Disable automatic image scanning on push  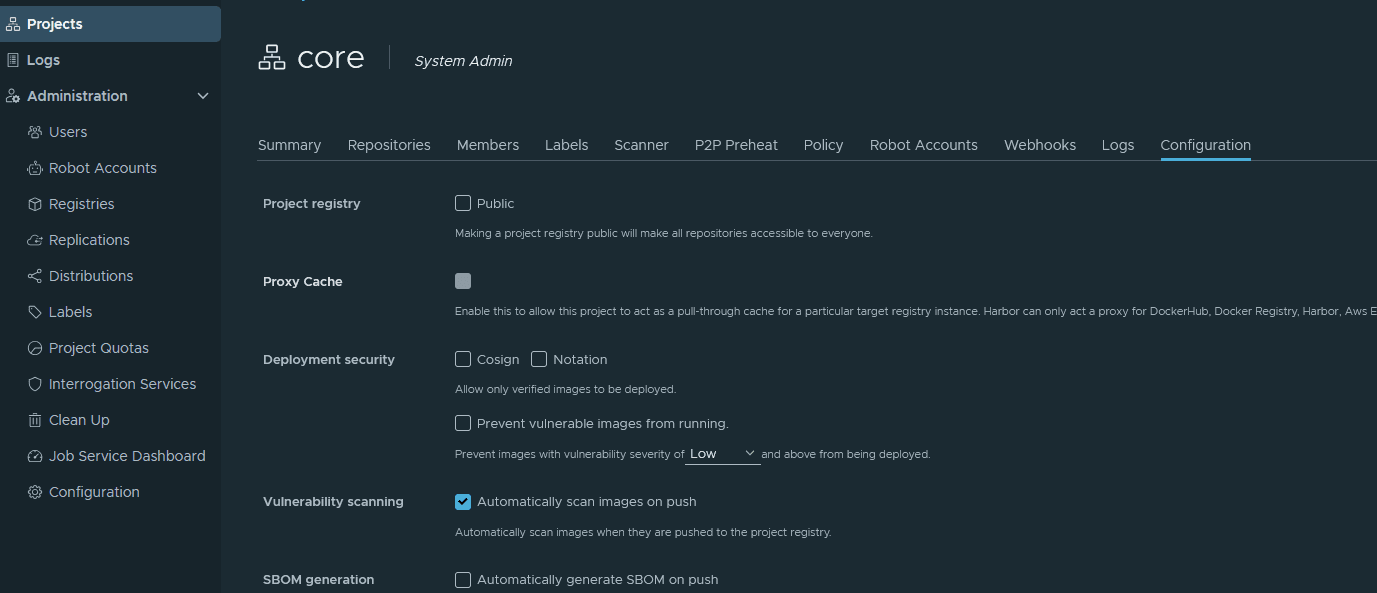click(463, 501)
